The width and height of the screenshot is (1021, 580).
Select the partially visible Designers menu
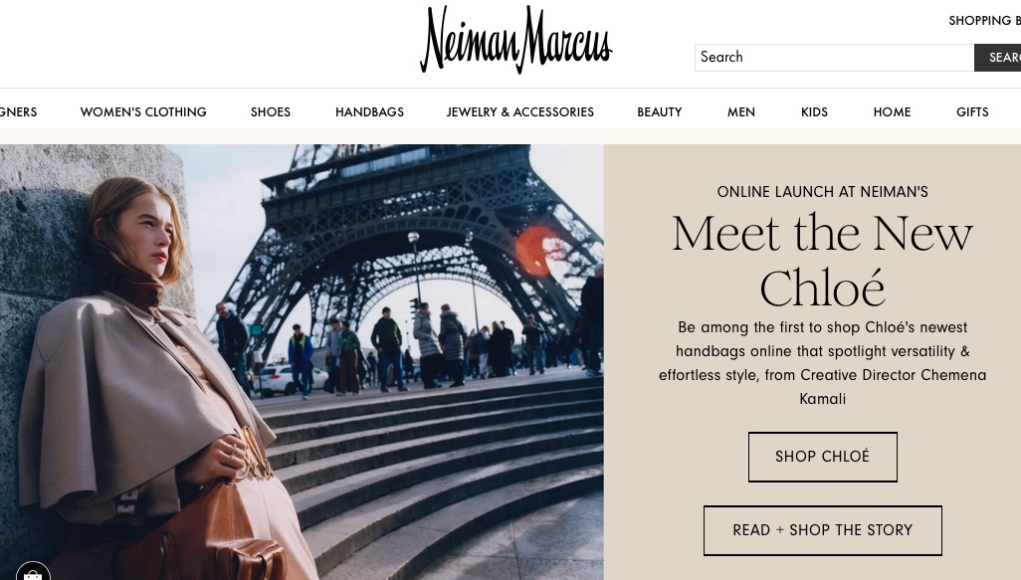tap(18, 112)
